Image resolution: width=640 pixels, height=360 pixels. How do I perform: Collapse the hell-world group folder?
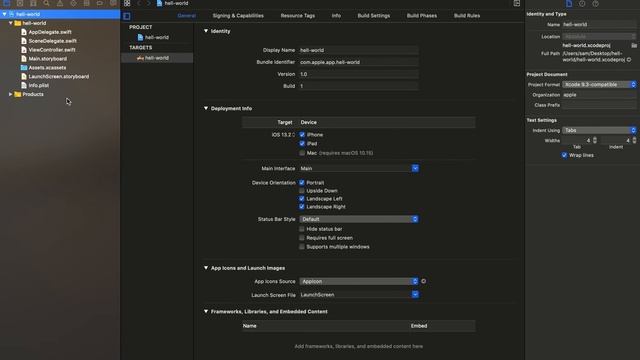pyautogui.click(x=10, y=23)
